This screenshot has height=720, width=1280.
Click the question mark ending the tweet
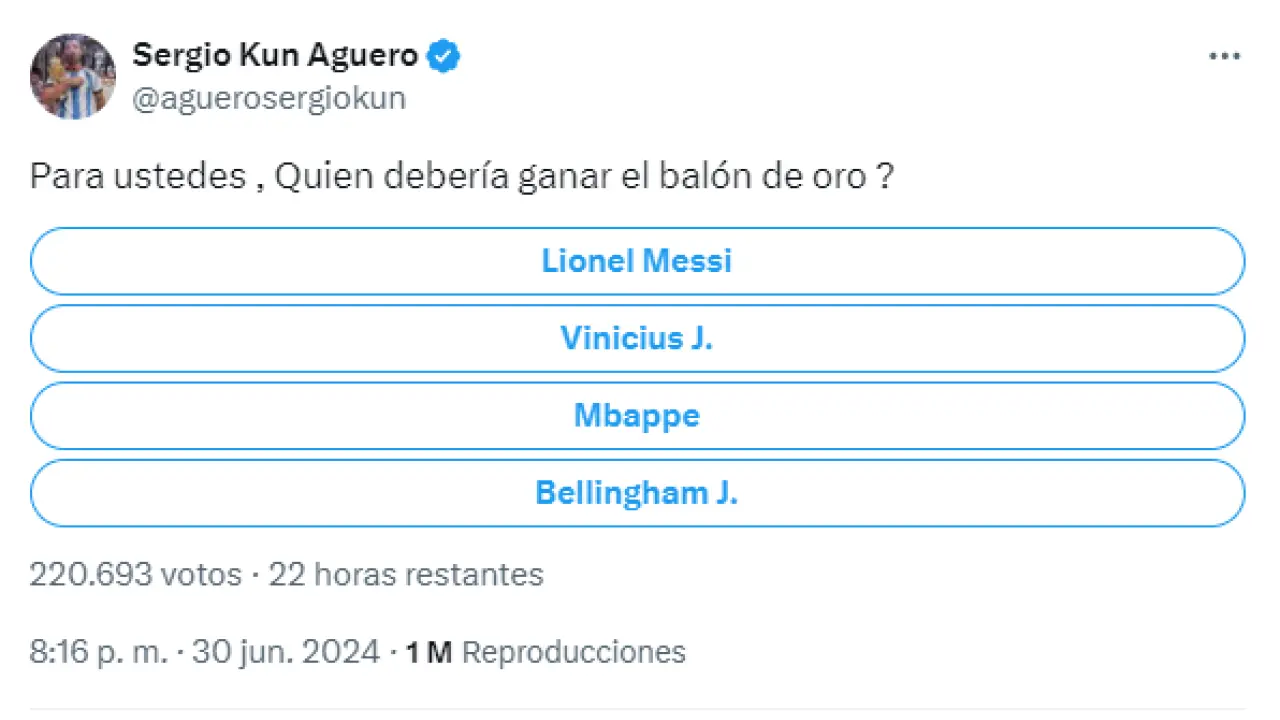[885, 177]
